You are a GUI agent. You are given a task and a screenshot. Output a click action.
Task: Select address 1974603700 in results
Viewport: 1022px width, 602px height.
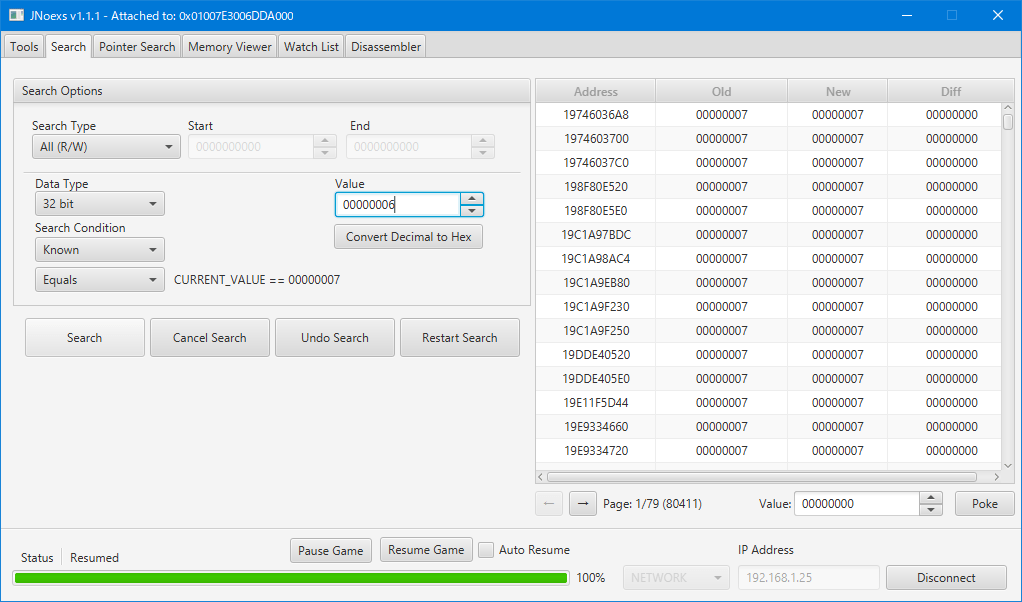coord(596,139)
